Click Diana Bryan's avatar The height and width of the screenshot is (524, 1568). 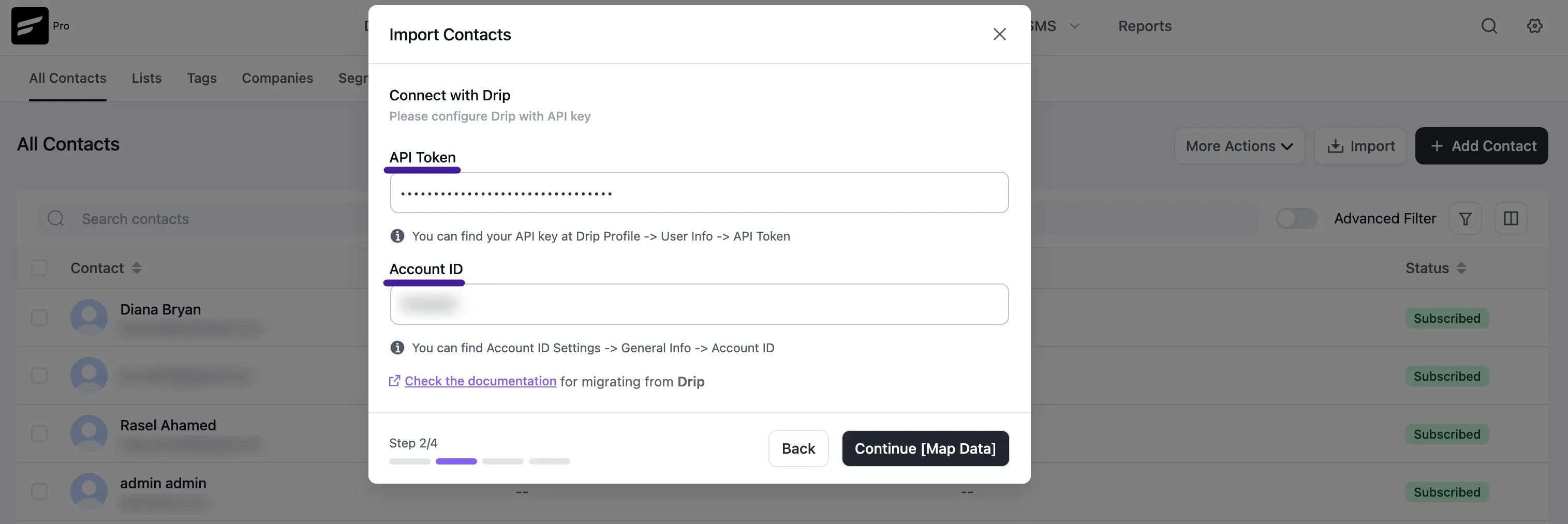click(x=89, y=317)
